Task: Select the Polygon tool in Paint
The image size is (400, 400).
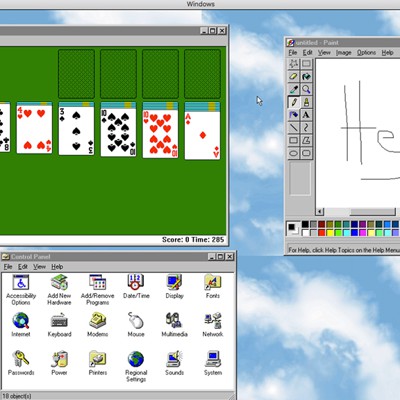Action: [x=306, y=140]
